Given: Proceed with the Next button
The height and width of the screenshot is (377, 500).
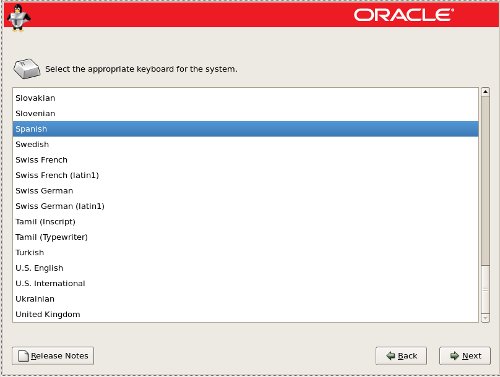Looking at the screenshot, I should 465,356.
